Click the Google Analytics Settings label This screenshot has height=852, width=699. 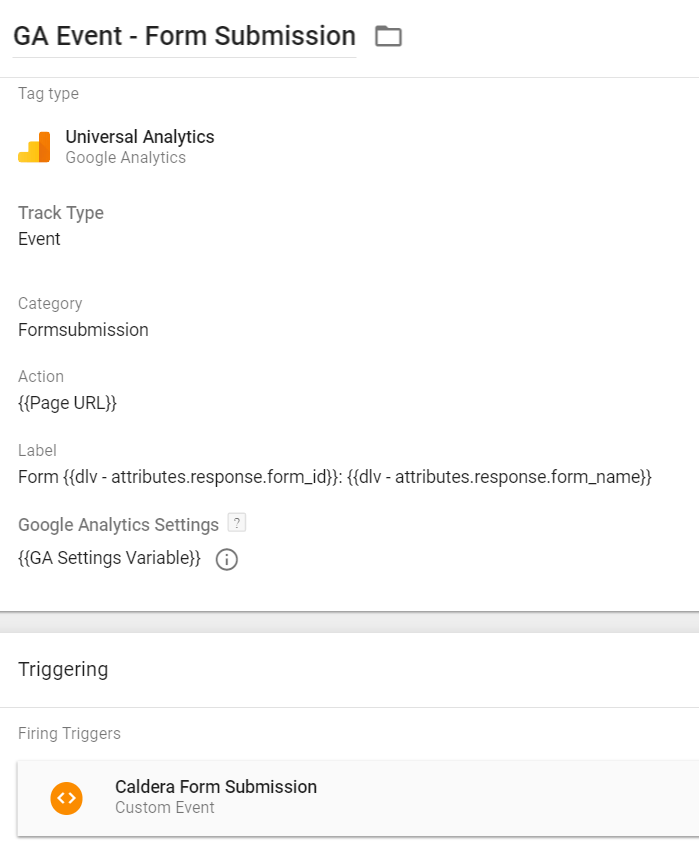[x=118, y=525]
